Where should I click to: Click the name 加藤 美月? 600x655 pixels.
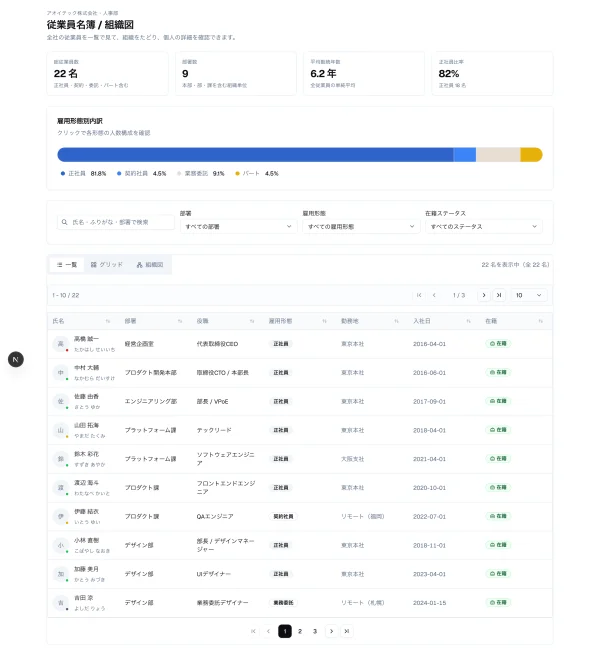tap(86, 569)
